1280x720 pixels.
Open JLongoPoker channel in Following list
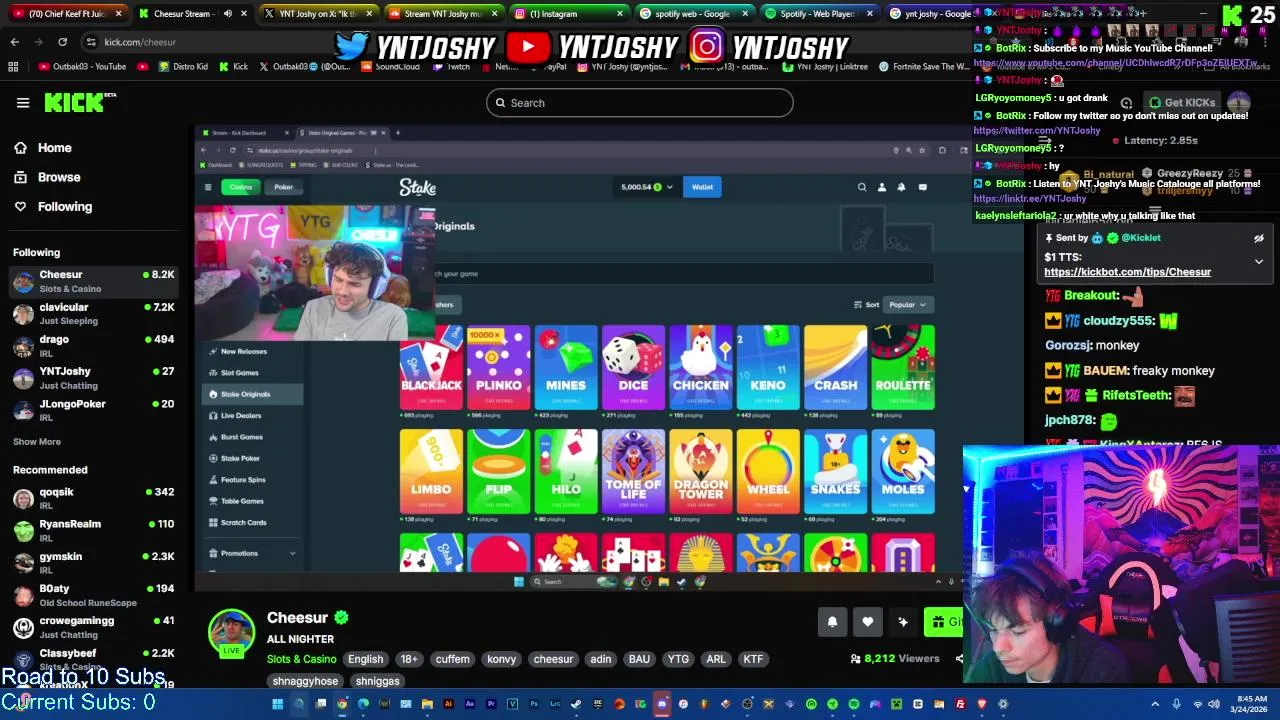pos(93,410)
